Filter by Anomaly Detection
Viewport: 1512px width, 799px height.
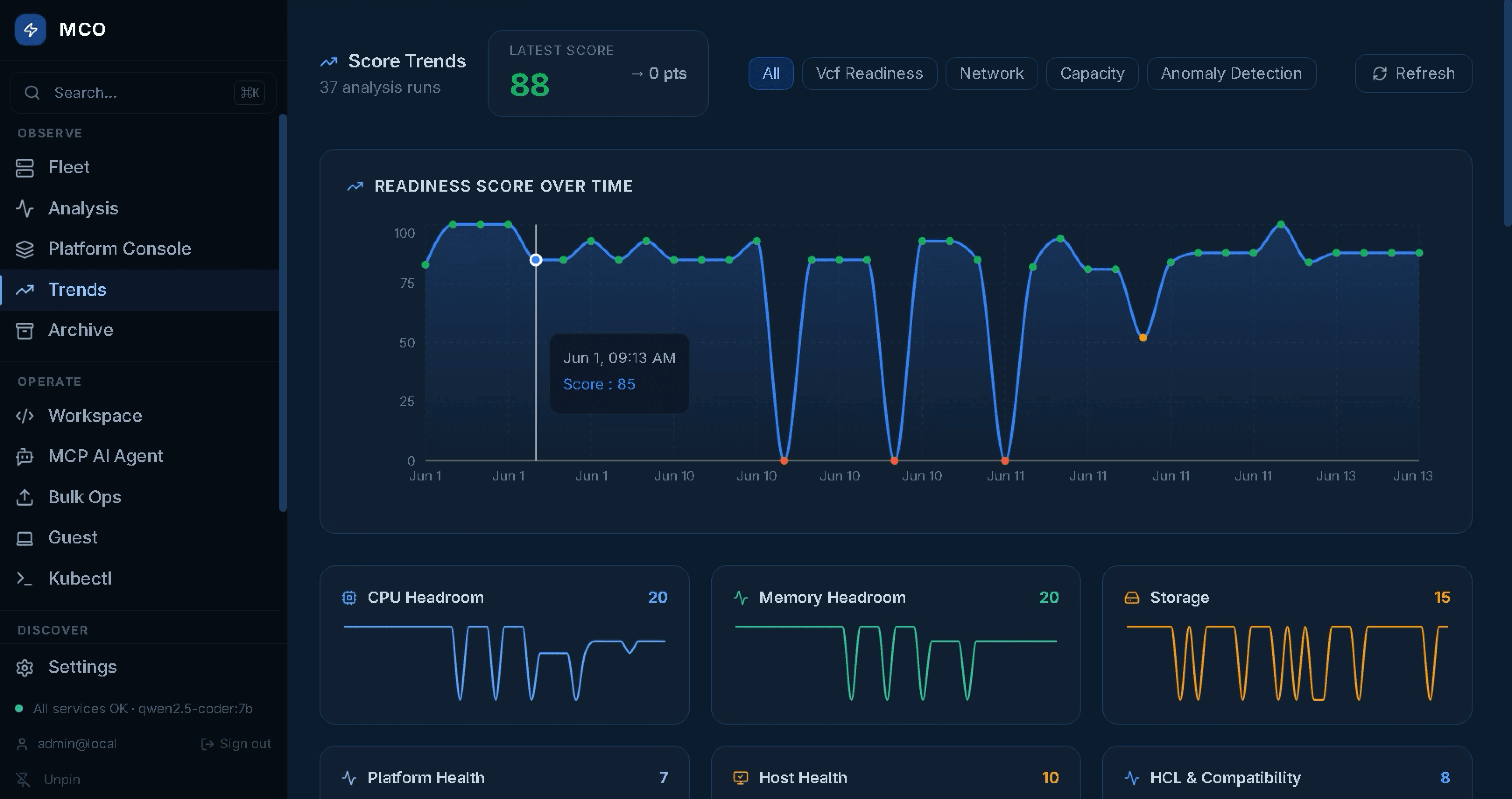click(1231, 74)
